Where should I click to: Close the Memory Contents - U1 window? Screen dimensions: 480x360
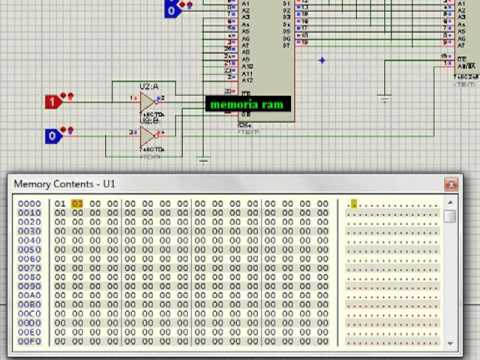[451, 184]
